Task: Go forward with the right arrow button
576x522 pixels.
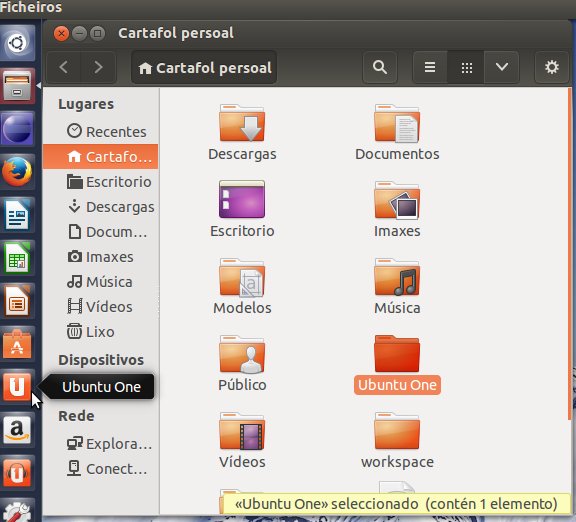Action: click(98, 67)
